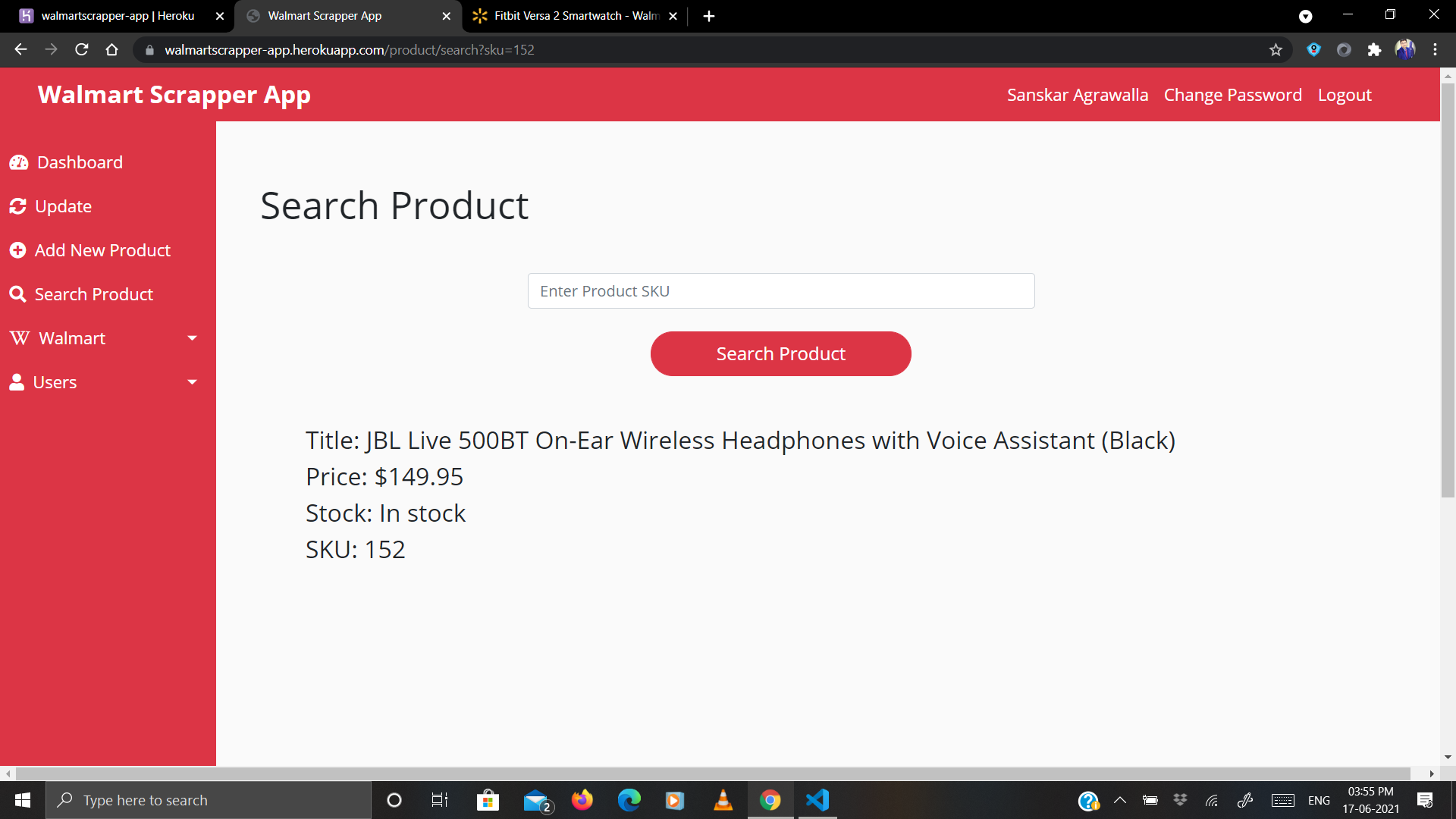Expand the Users sidebar menu

192,382
